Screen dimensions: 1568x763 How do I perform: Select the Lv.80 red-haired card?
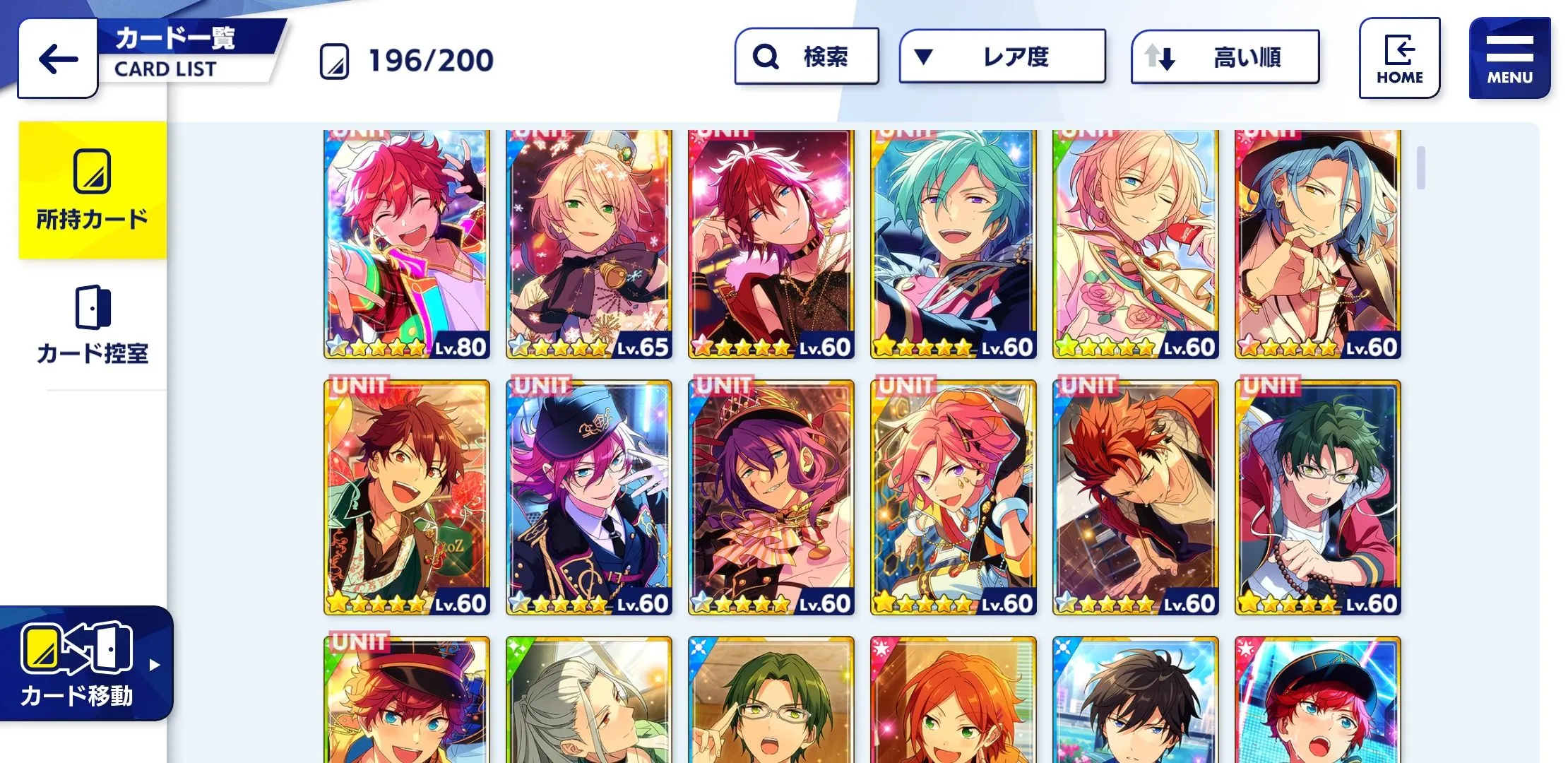406,244
